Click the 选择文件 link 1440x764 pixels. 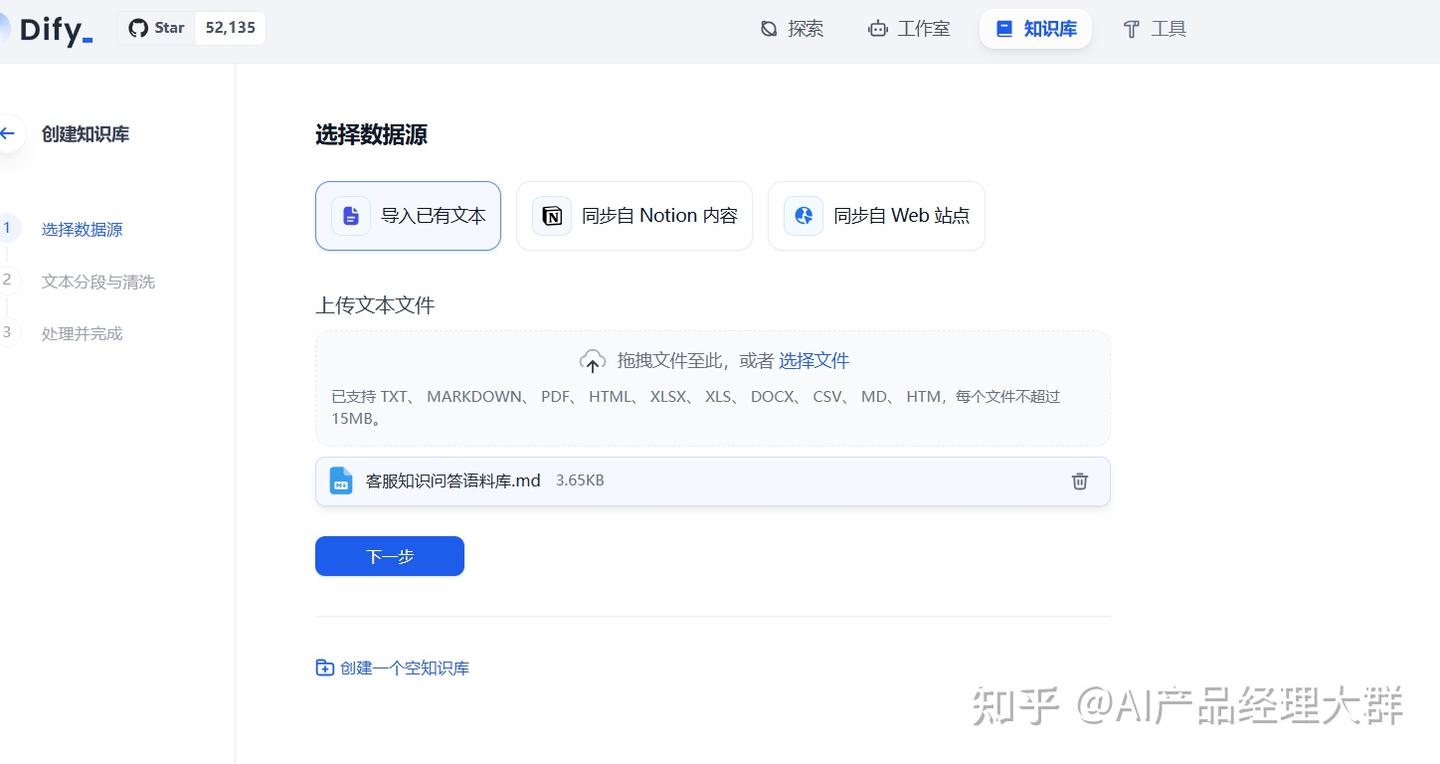point(814,361)
